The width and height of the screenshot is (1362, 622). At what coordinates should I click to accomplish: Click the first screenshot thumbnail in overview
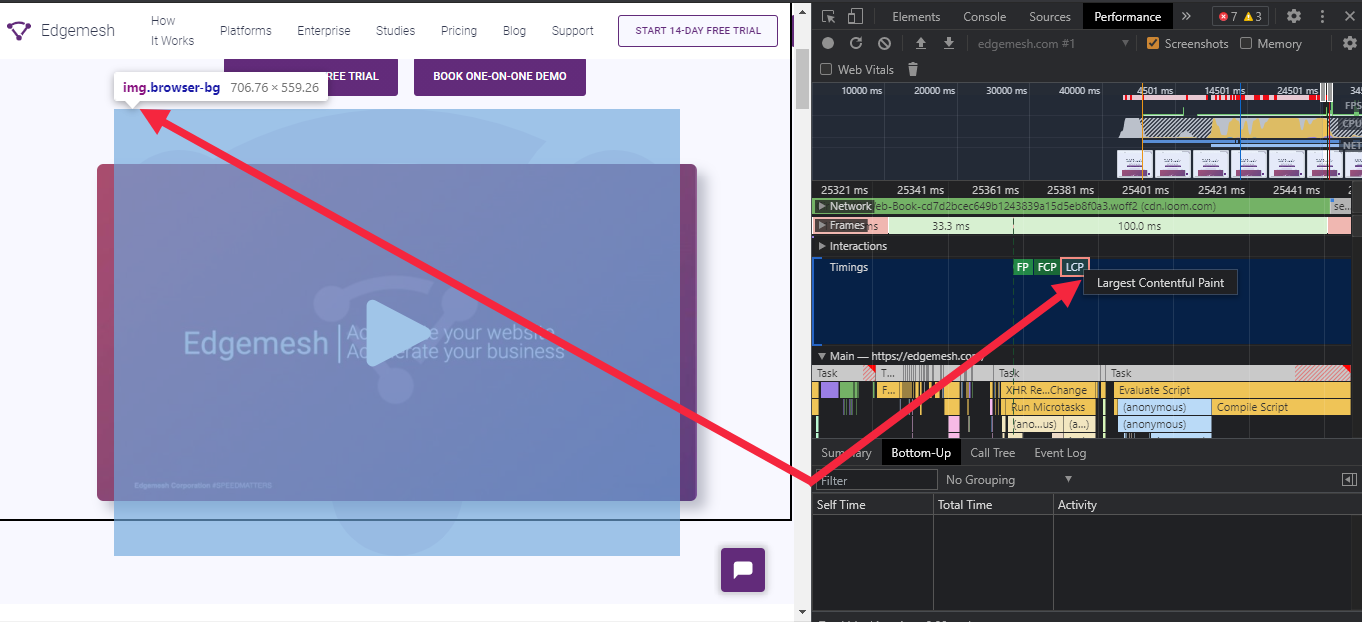(x=1134, y=164)
